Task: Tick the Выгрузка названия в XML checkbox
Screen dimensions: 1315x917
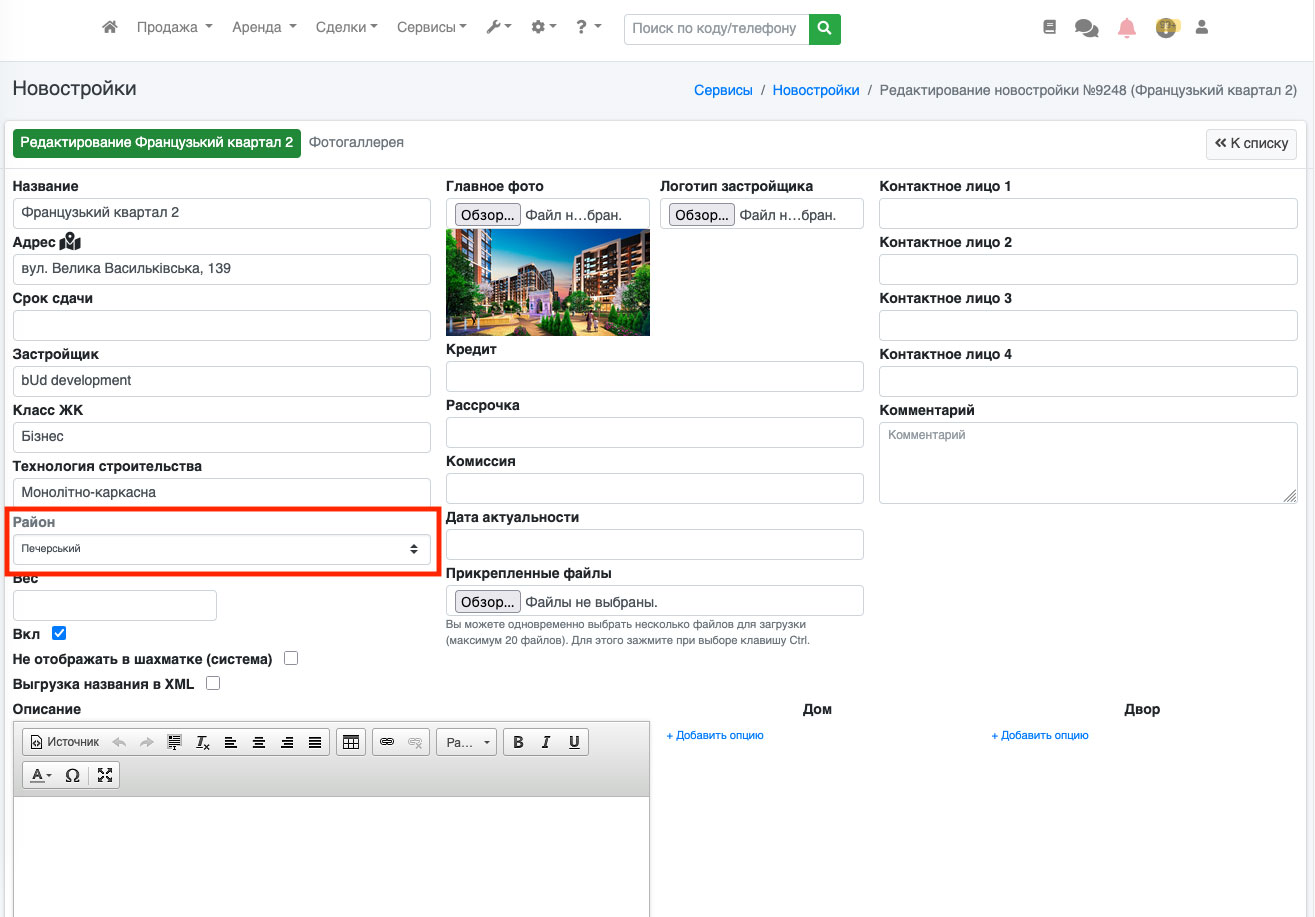Action: coord(212,684)
